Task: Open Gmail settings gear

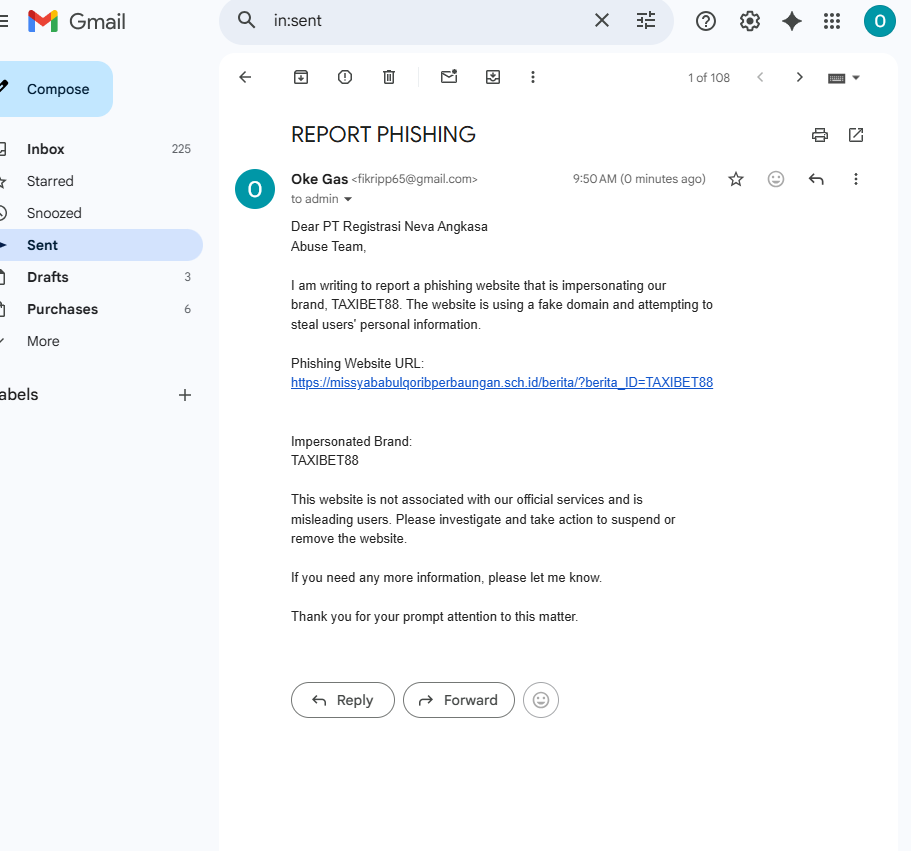Action: [x=749, y=21]
